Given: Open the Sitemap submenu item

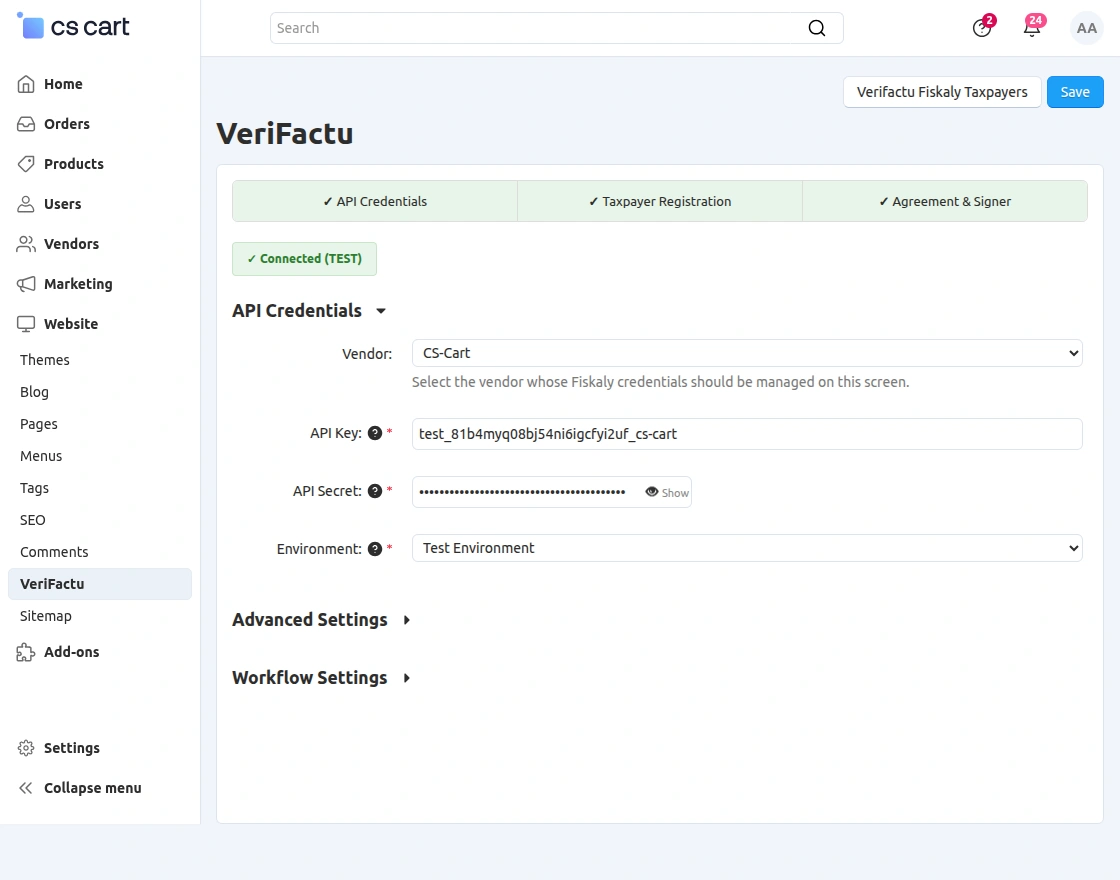Looking at the screenshot, I should point(46,616).
